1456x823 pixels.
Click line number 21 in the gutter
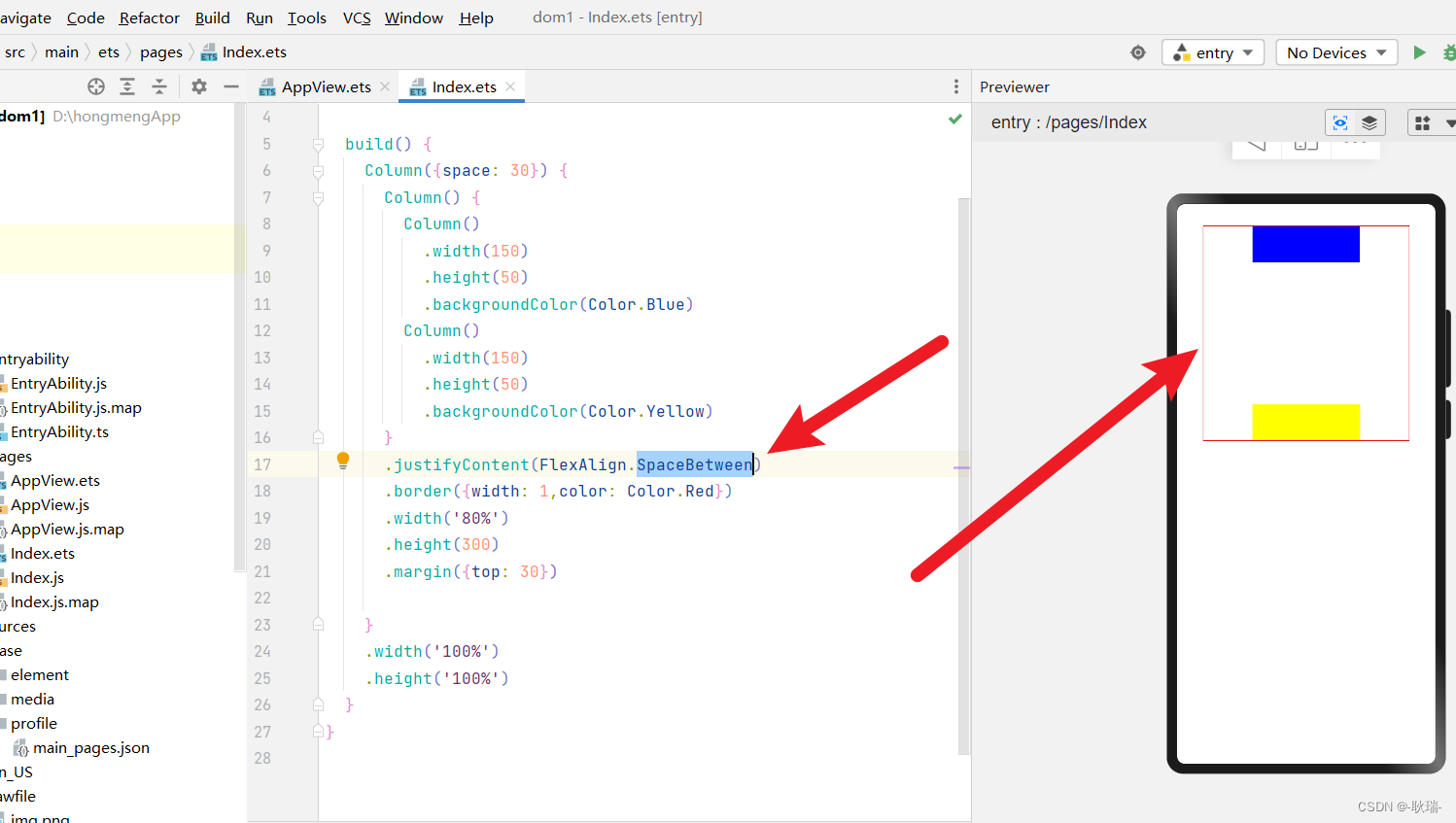(x=262, y=571)
